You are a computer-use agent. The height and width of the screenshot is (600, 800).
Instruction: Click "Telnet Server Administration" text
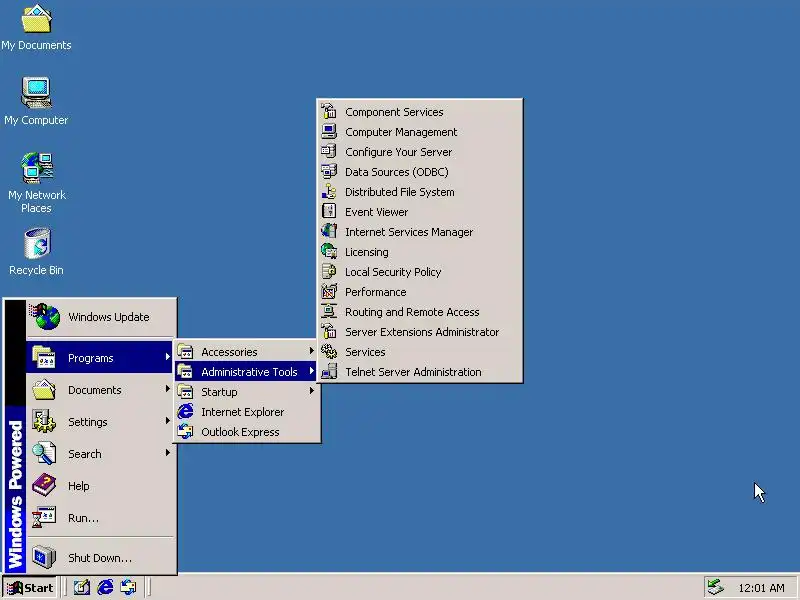pos(413,372)
